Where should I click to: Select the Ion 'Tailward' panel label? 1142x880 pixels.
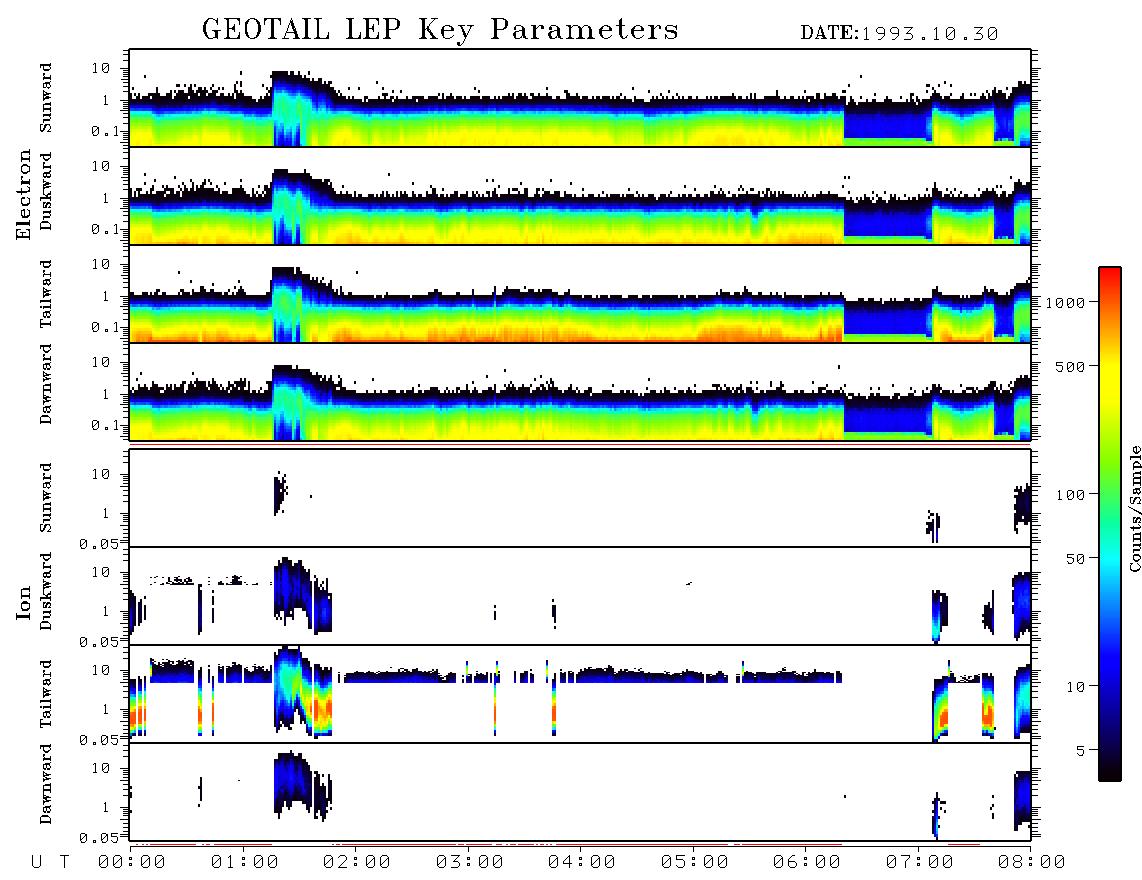[x=46, y=694]
